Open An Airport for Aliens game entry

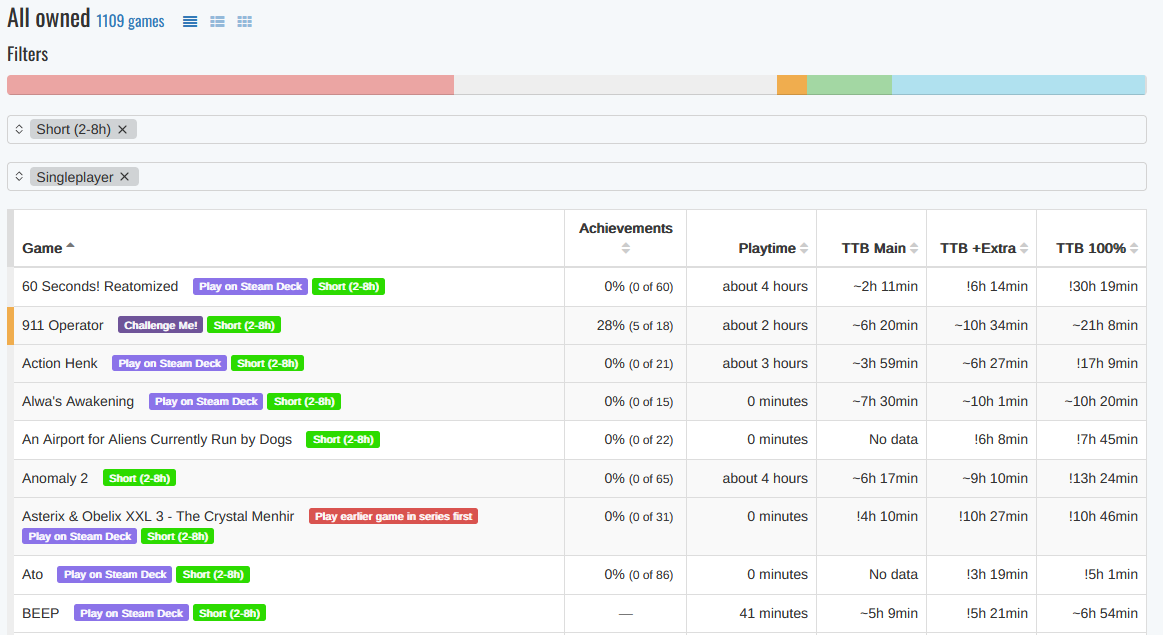click(157, 439)
